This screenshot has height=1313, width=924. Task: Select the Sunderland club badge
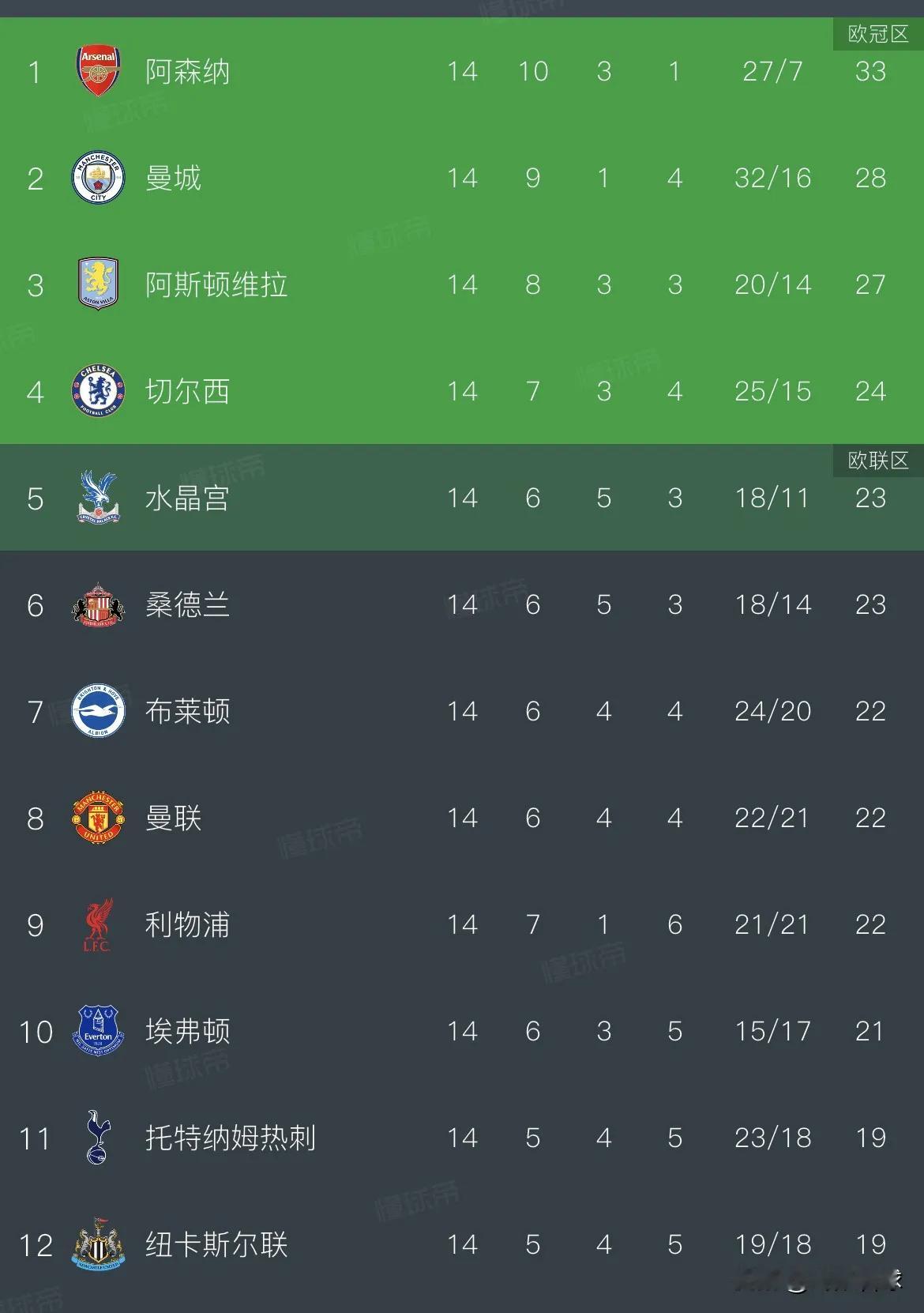tap(97, 605)
